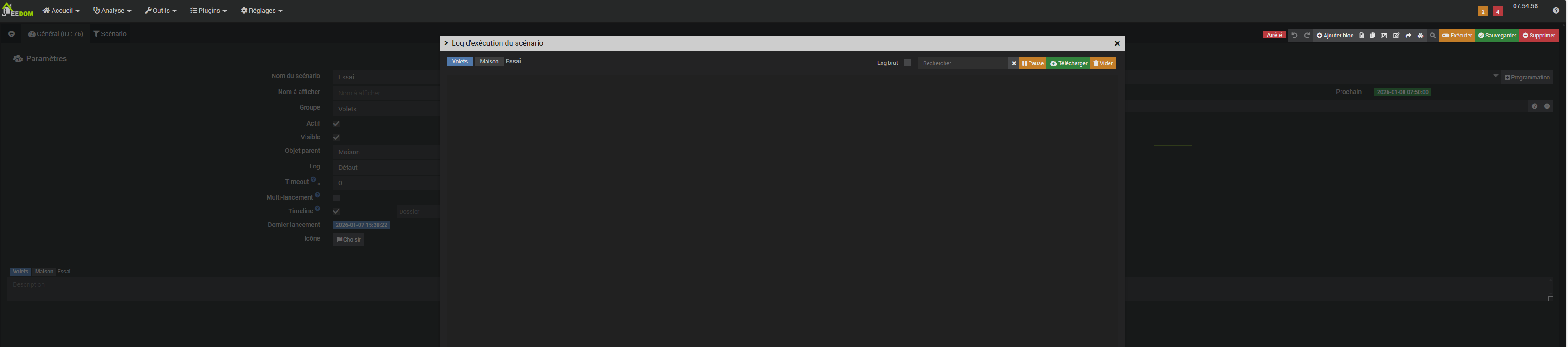Click the clock showing 07:54:58
The height and width of the screenshot is (347, 1568).
(x=1526, y=6)
